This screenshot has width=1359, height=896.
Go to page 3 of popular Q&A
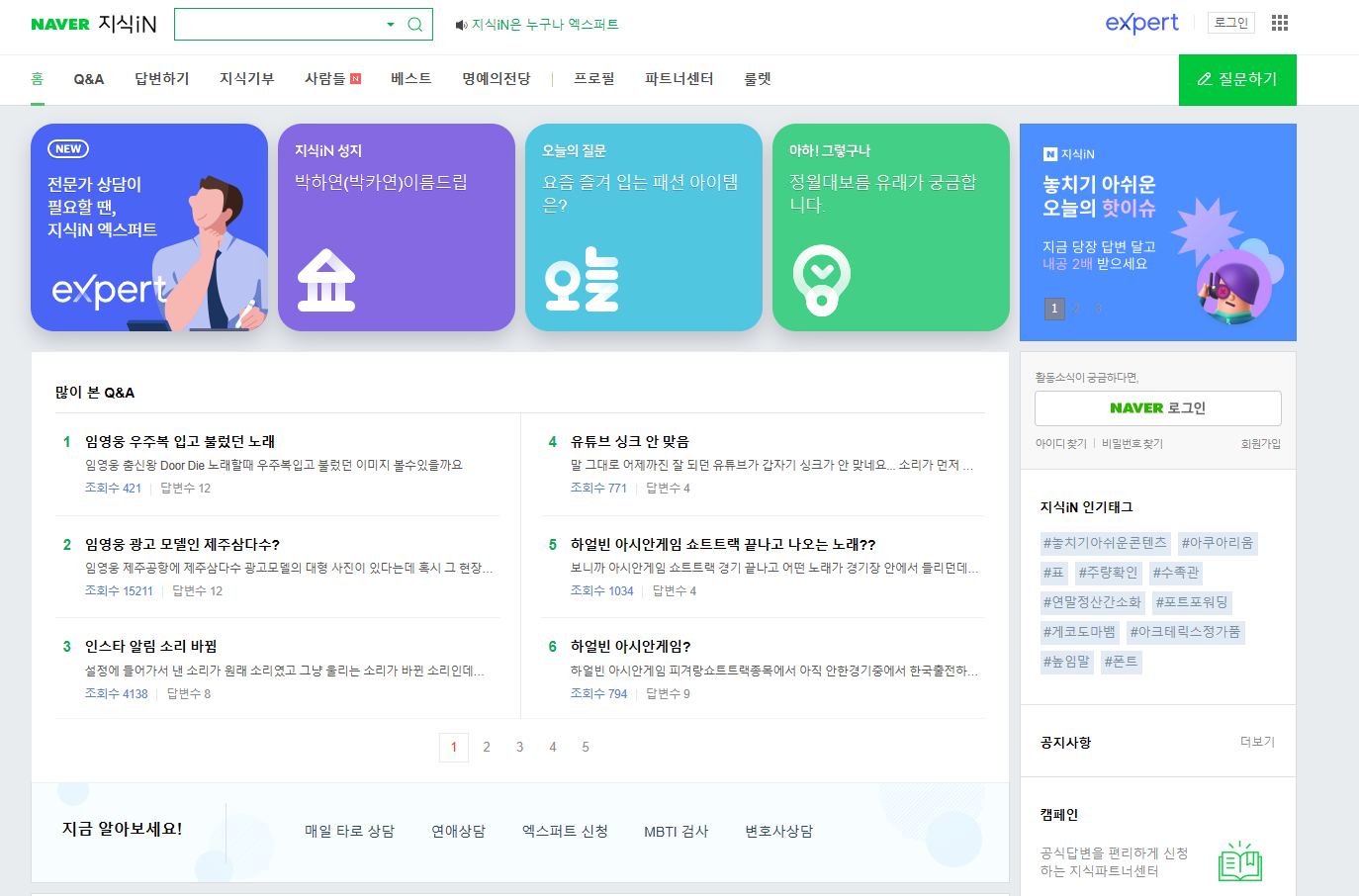click(x=519, y=748)
